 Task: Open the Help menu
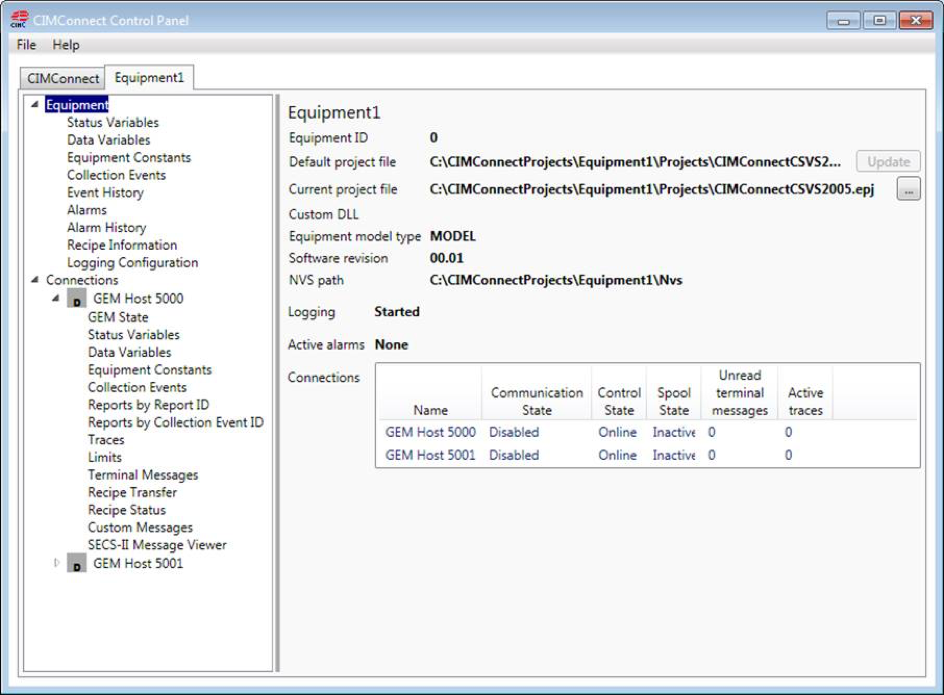[x=66, y=45]
